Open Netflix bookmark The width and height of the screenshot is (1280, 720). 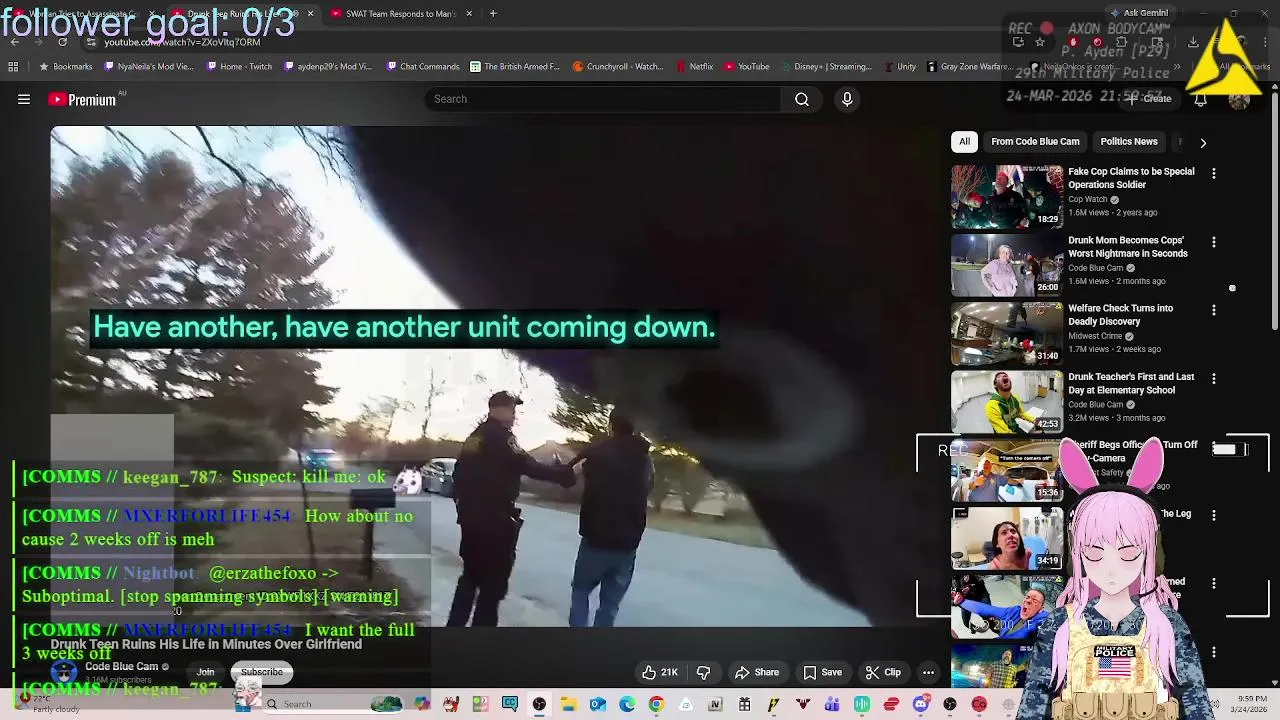pos(694,67)
